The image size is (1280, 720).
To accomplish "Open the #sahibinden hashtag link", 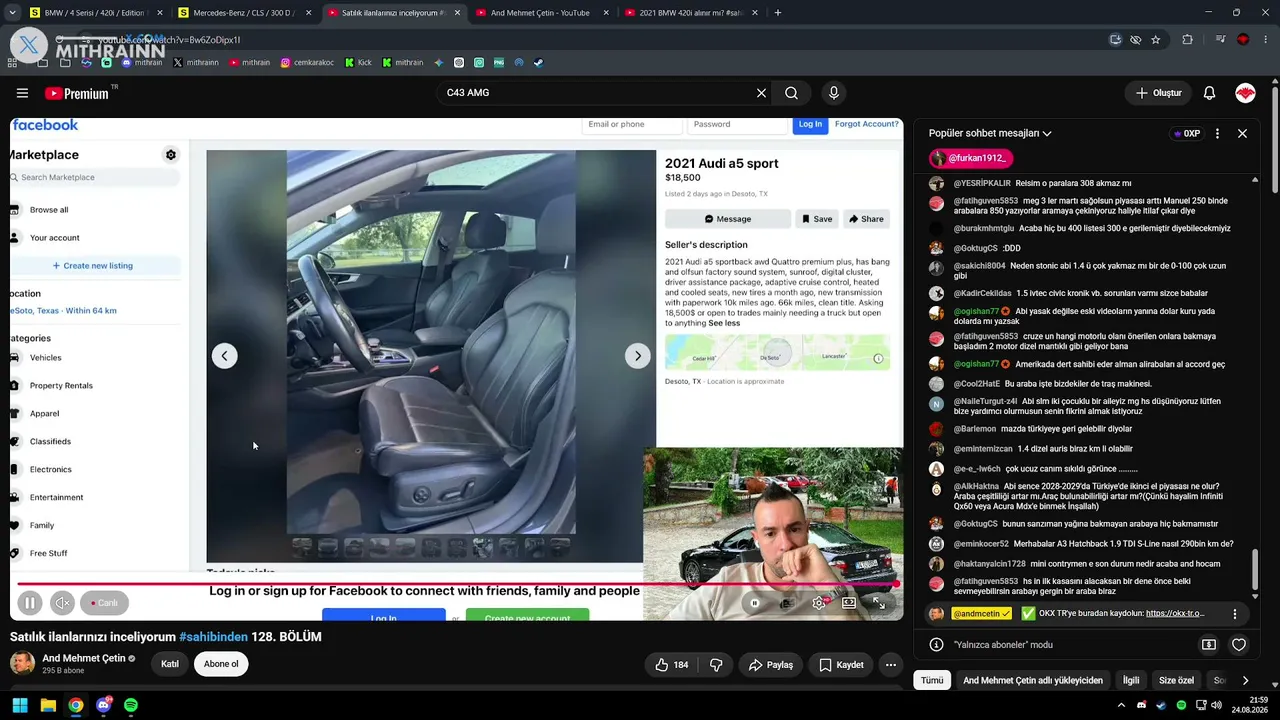I will click(x=213, y=637).
